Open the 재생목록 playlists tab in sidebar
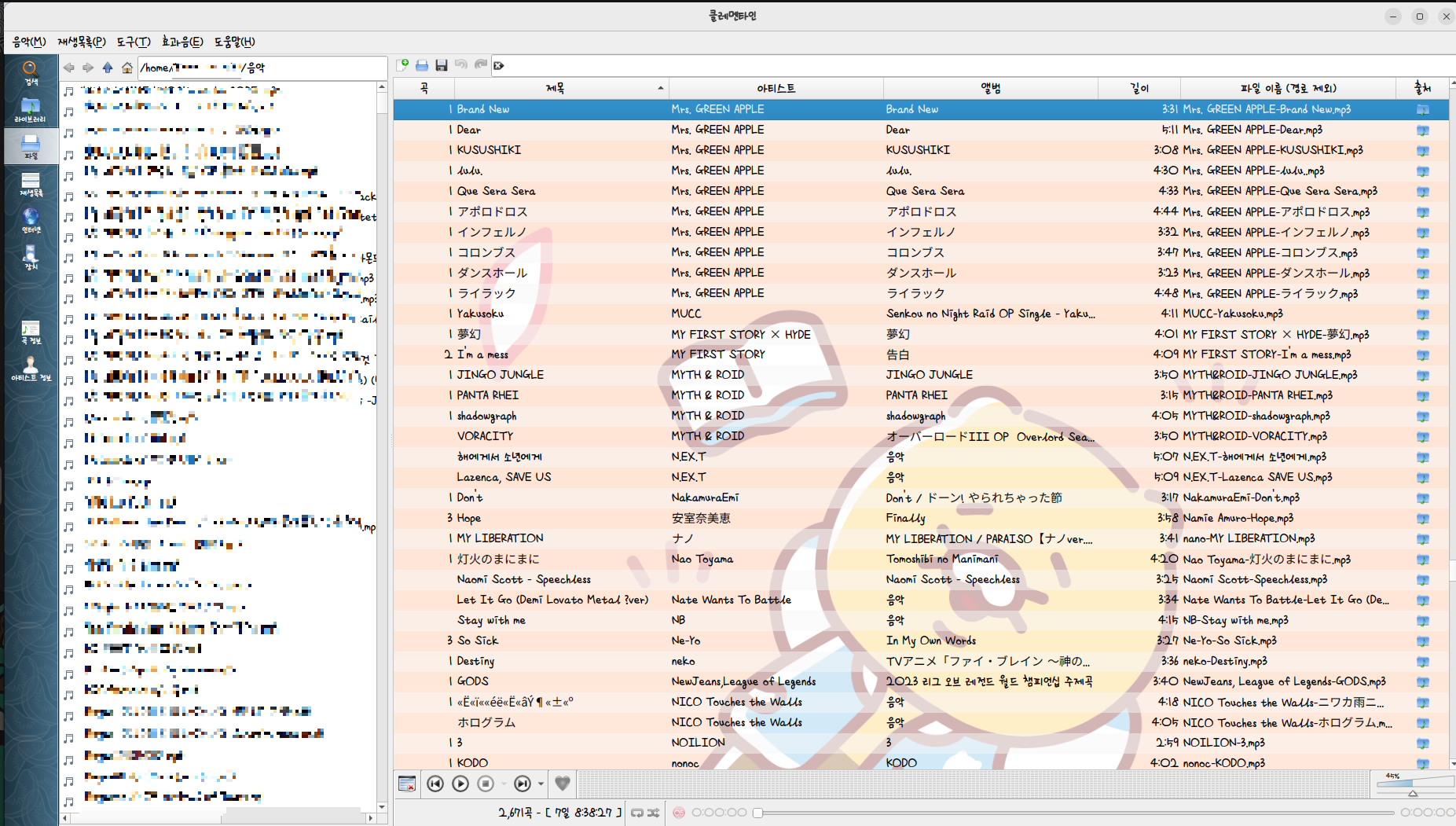The width and height of the screenshot is (1456, 826). pos(31,185)
